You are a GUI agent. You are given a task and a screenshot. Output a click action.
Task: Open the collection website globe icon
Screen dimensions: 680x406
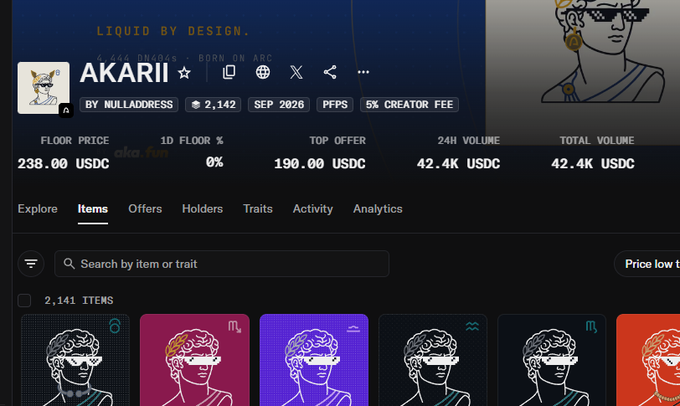pos(263,72)
